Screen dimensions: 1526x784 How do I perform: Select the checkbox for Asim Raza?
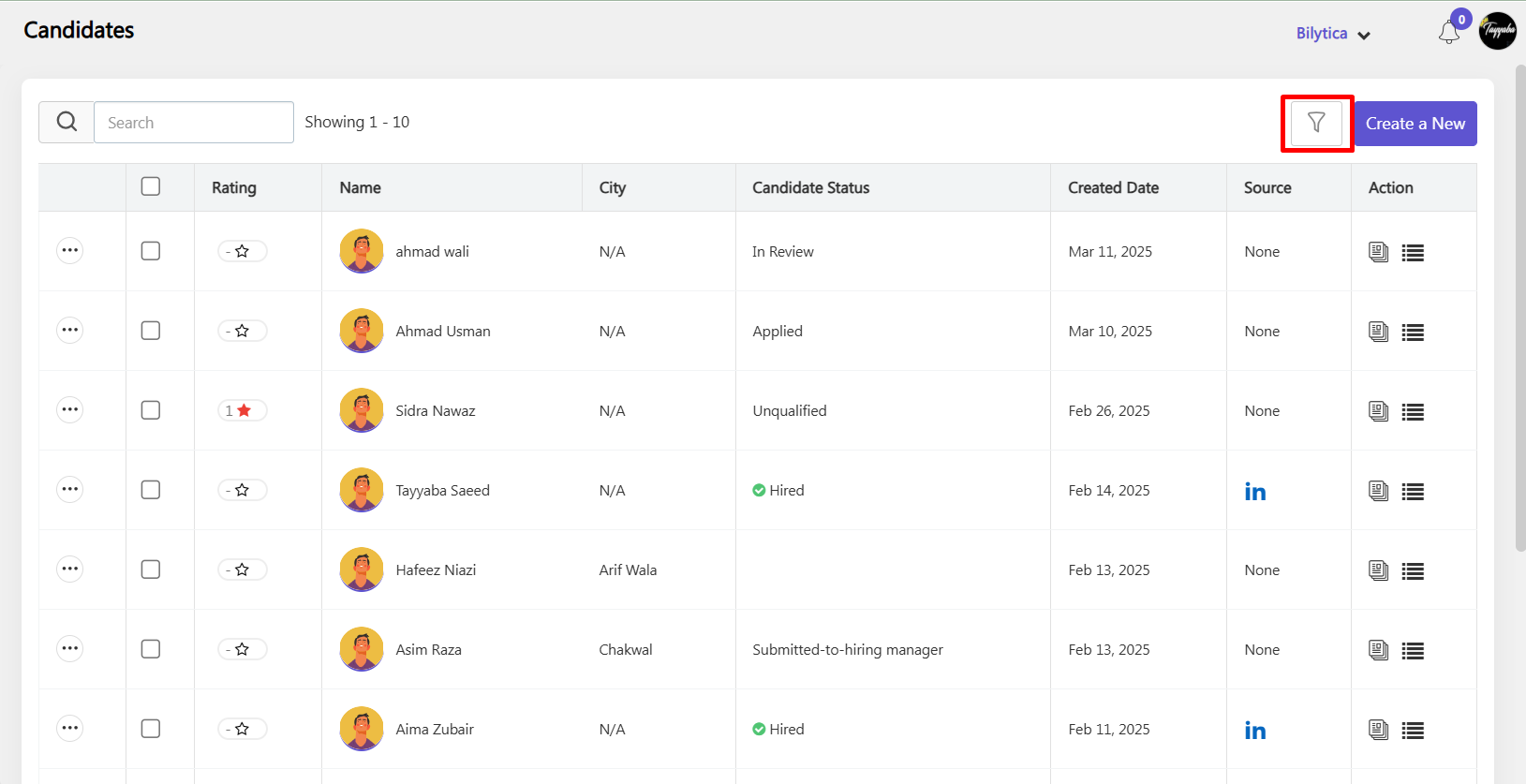point(151,649)
